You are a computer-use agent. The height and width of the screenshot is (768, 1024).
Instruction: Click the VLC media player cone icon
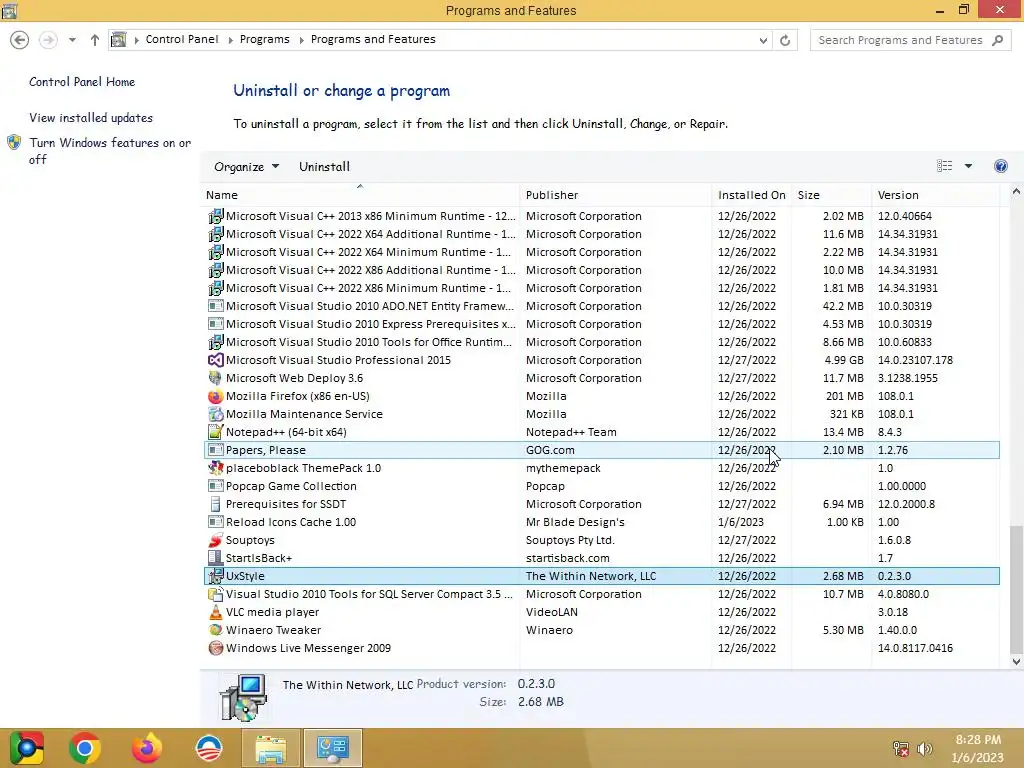click(x=216, y=613)
